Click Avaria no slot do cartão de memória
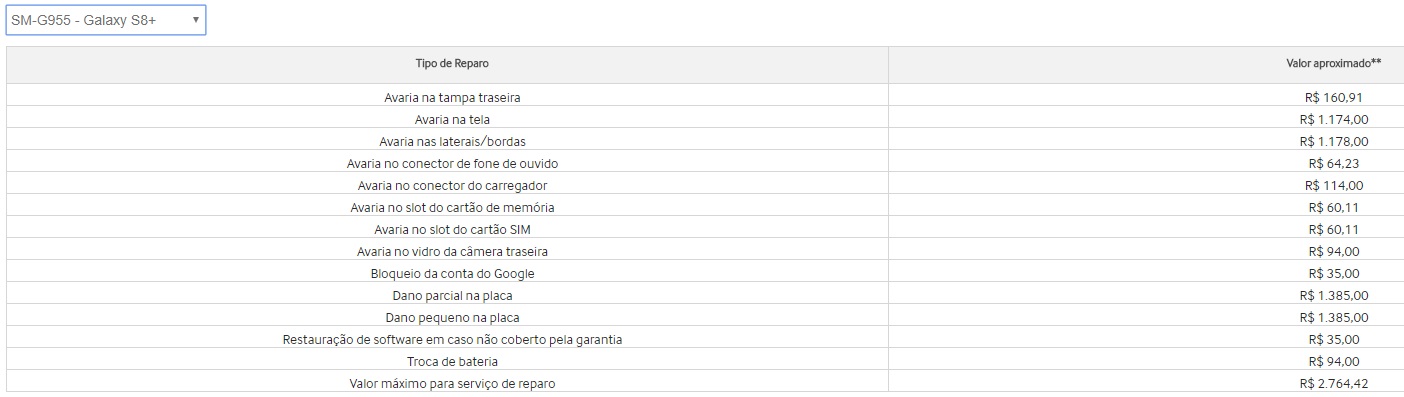The width and height of the screenshot is (1404, 397). click(x=452, y=207)
